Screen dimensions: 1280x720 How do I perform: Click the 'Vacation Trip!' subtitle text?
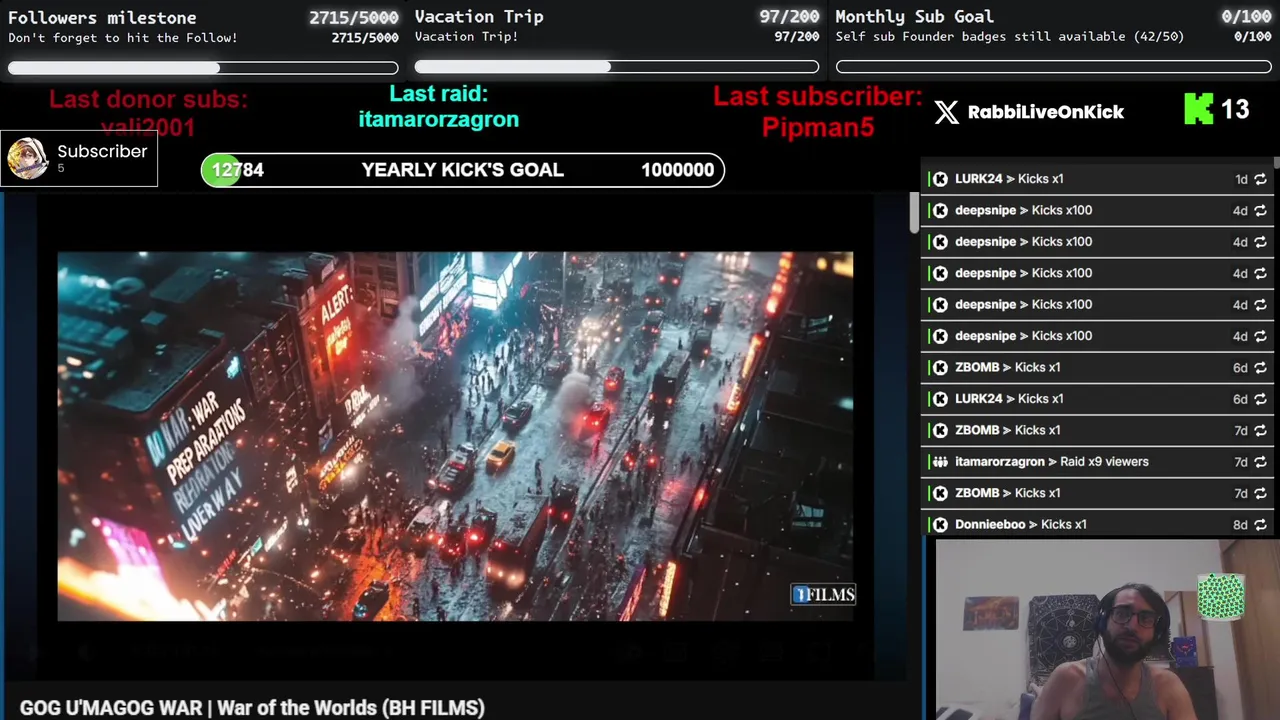pos(466,37)
